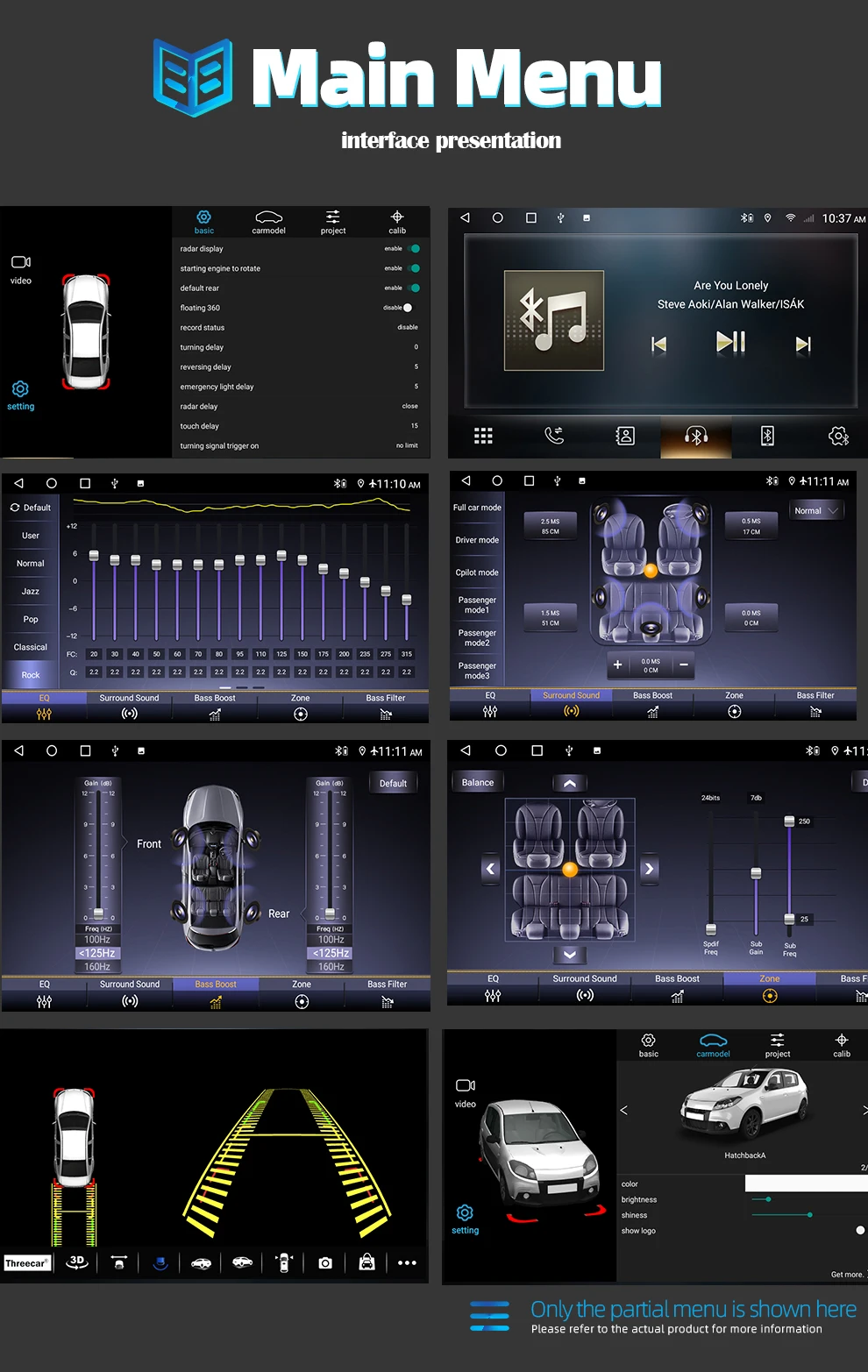Open the car shop bag icon in camera toolbar
The height and width of the screenshot is (1372, 868).
[366, 1262]
